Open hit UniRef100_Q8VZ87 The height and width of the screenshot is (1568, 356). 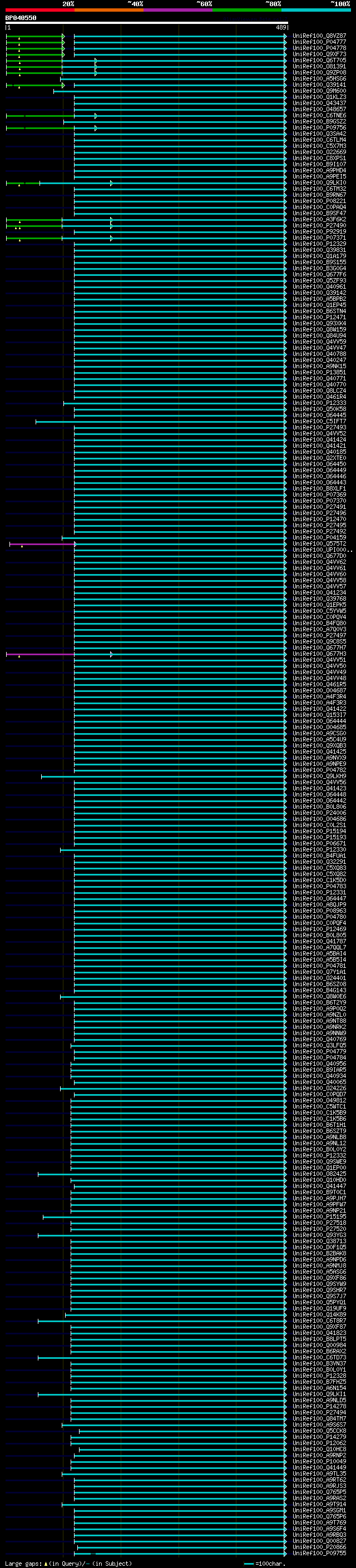point(319,36)
